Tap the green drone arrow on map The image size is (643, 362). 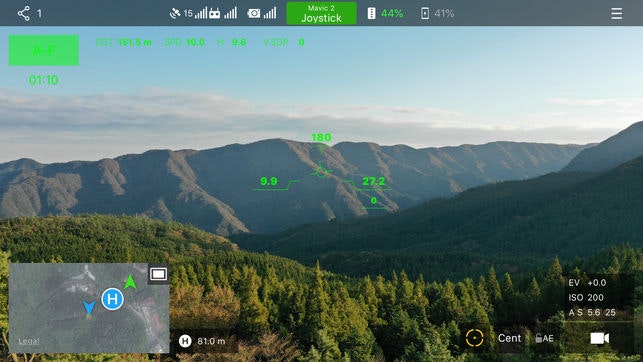130,282
